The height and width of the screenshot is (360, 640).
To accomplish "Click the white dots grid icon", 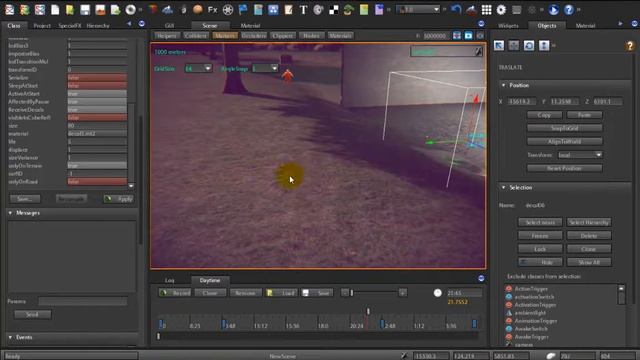I will pos(486,10).
